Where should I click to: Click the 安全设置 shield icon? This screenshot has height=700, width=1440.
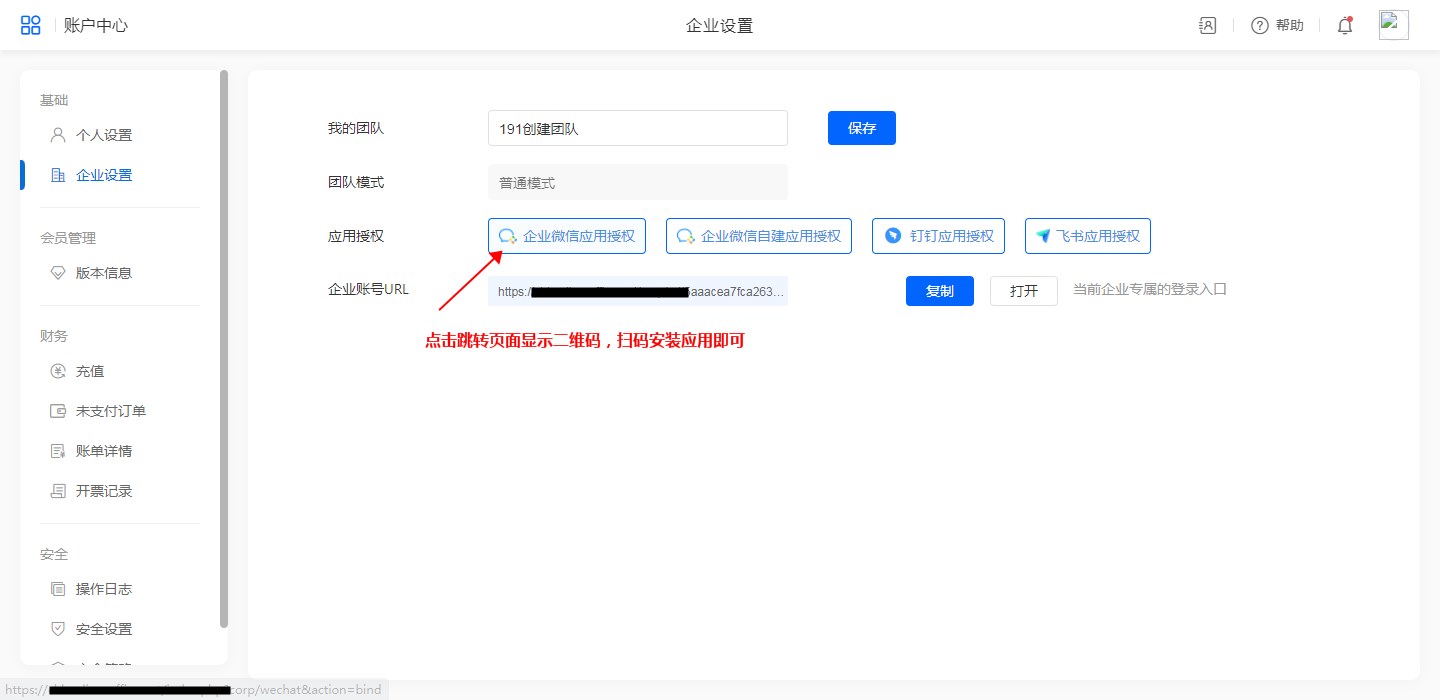point(58,629)
